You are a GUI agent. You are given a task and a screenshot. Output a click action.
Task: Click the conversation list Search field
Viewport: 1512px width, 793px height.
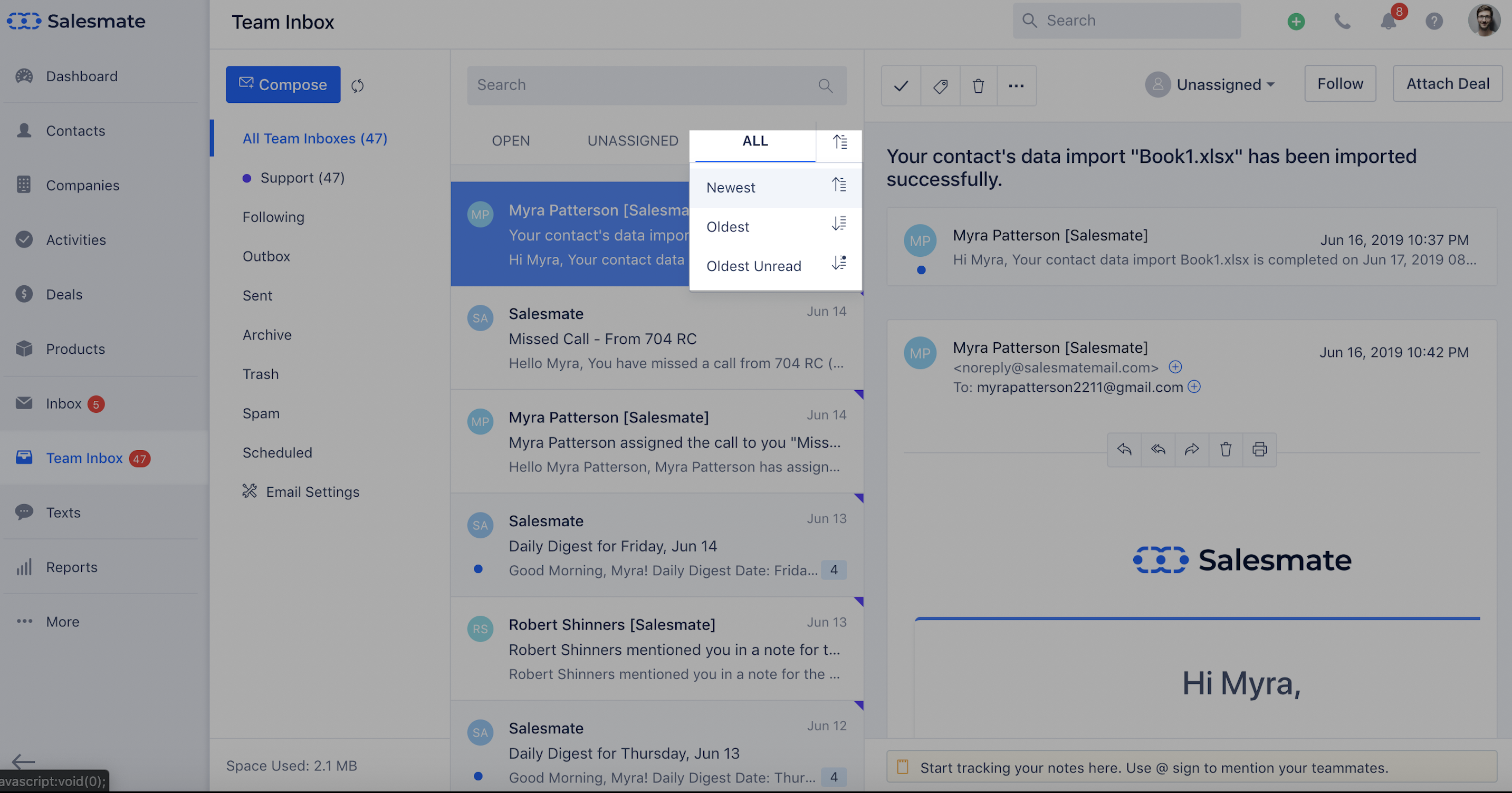tap(656, 85)
